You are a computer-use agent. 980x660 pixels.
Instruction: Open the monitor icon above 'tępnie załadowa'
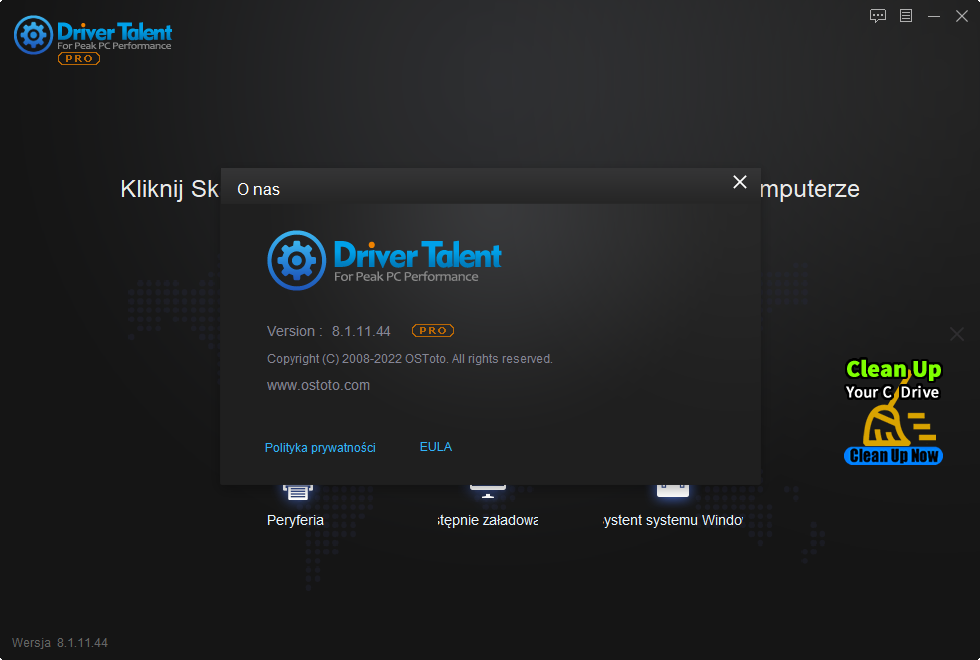pos(488,492)
